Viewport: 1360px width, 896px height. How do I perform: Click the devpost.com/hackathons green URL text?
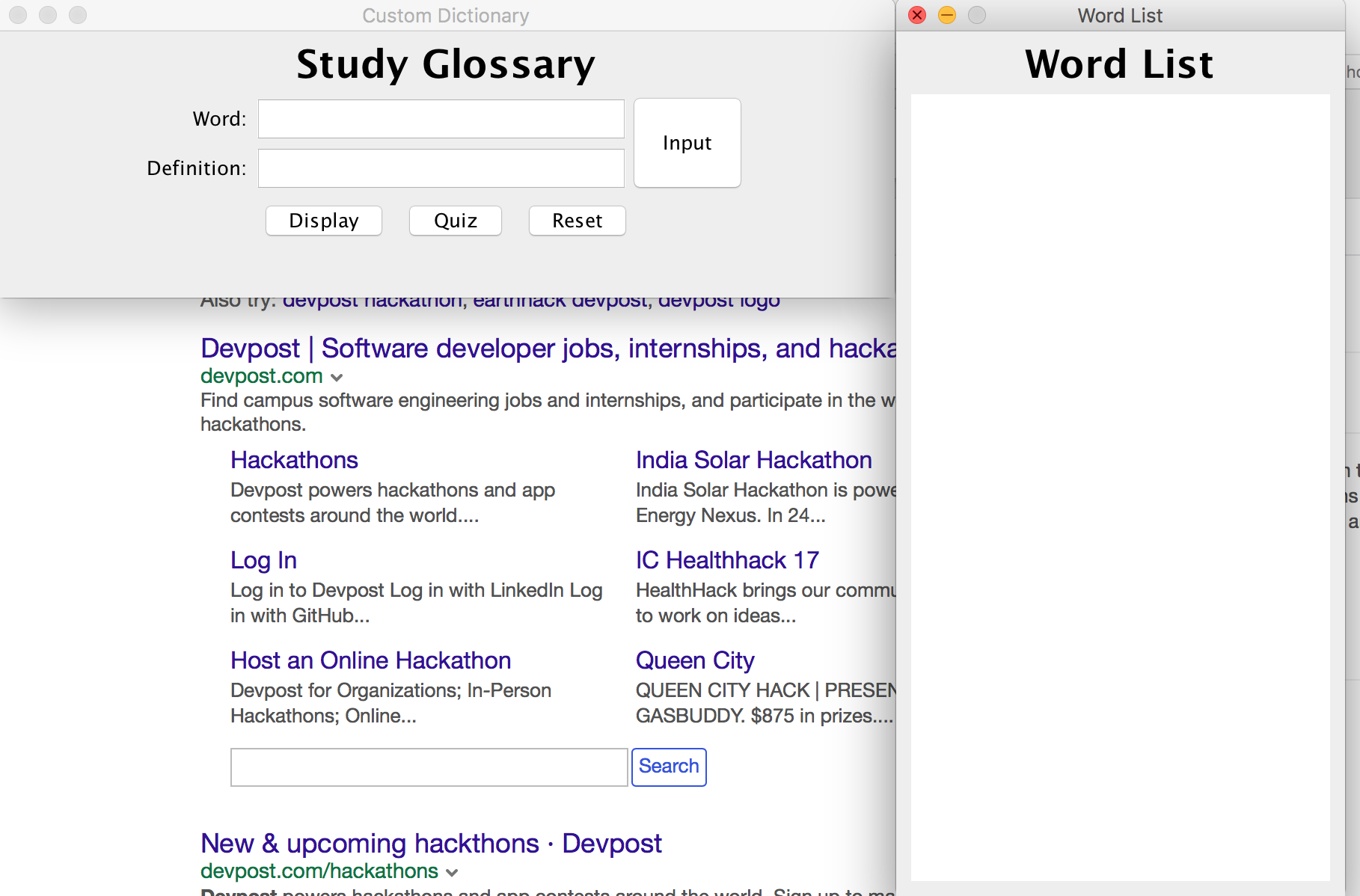pos(319,871)
